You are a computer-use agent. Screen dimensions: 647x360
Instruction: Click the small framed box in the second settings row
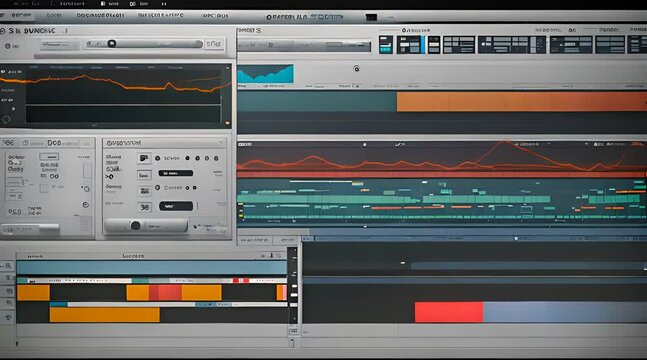point(143,175)
